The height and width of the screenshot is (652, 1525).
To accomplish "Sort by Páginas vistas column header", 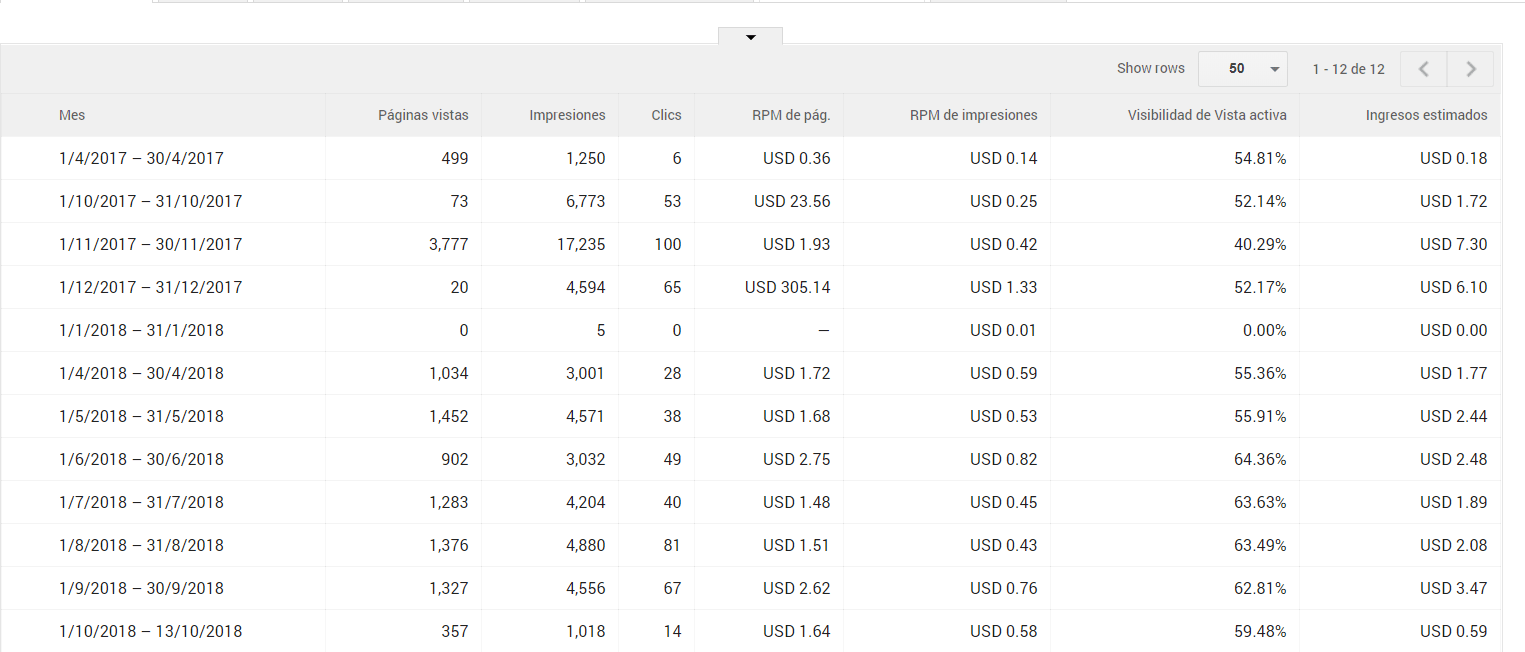I will 423,115.
